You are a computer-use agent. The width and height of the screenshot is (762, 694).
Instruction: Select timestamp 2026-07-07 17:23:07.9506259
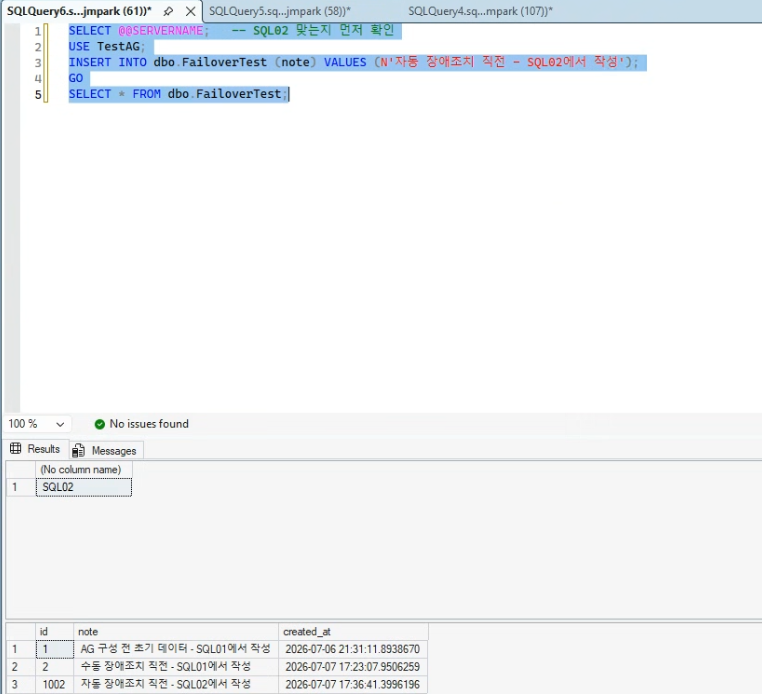(x=353, y=667)
